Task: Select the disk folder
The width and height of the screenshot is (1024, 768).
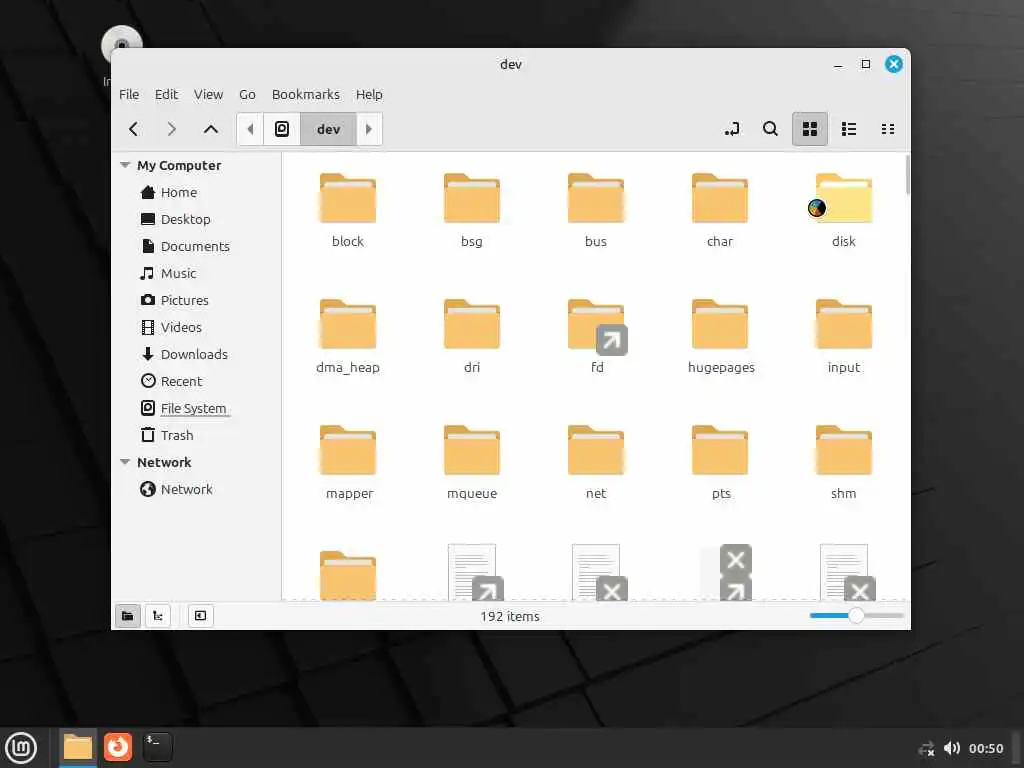Action: (x=843, y=210)
